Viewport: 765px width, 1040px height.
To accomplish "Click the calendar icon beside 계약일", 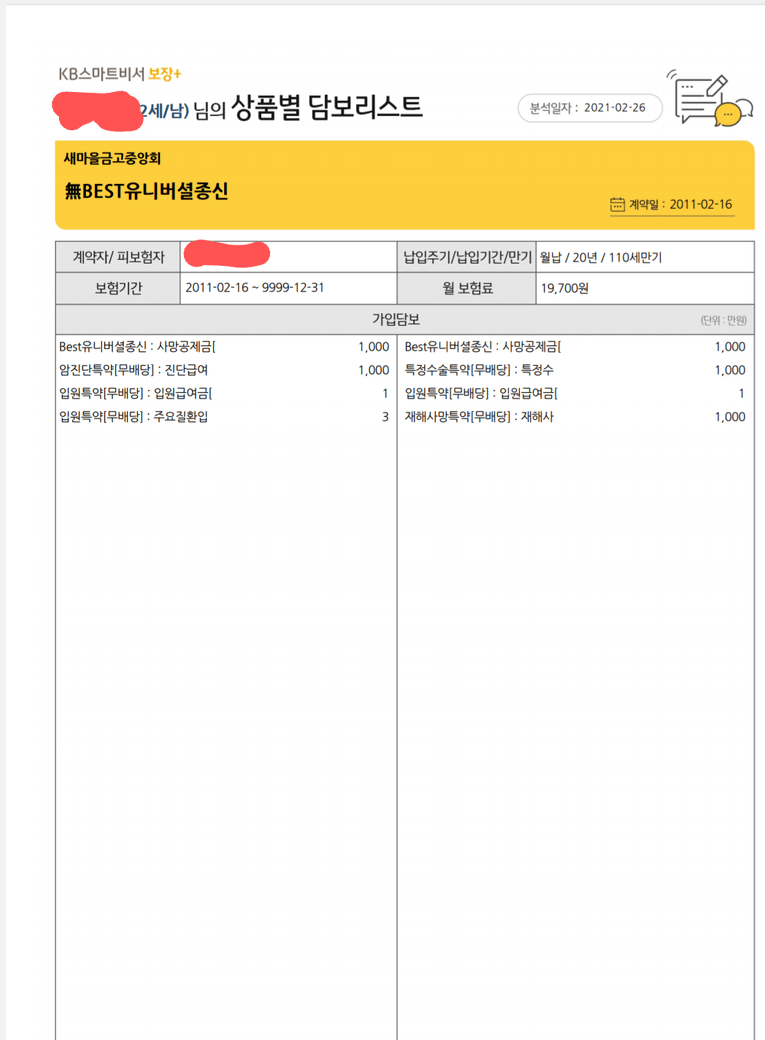I will tap(617, 204).
